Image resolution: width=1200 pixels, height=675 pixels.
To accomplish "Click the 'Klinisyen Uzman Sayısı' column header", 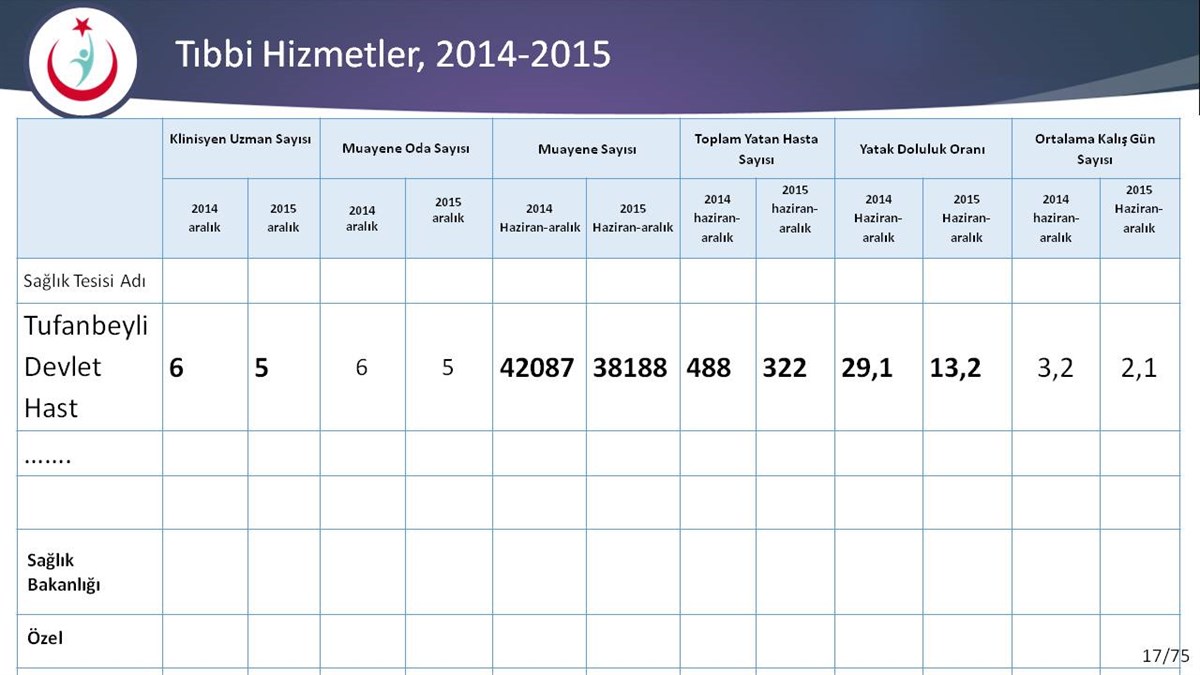I will (x=241, y=139).
